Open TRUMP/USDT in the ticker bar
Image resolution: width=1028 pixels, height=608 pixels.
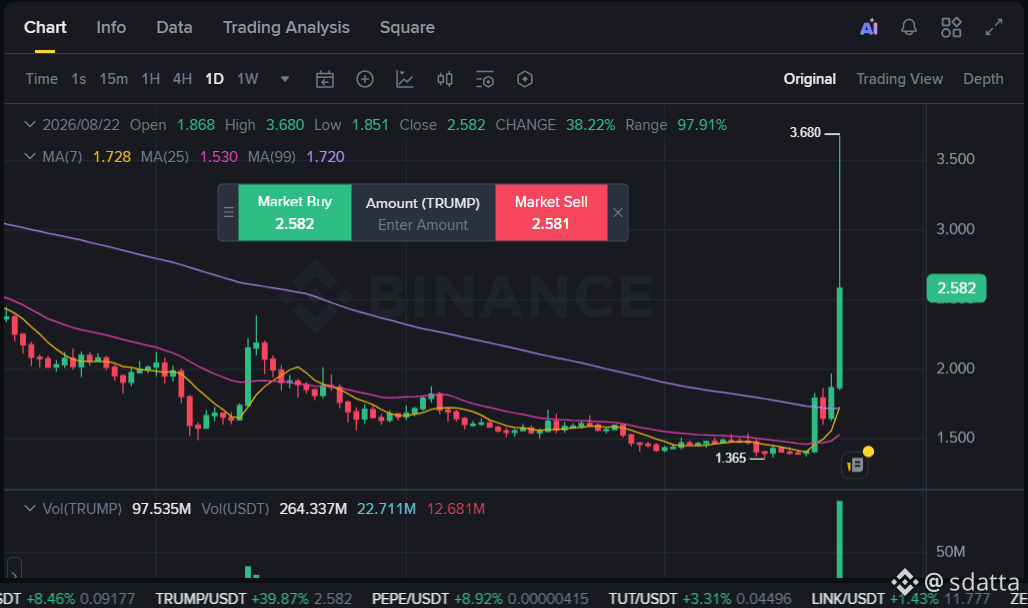point(253,599)
